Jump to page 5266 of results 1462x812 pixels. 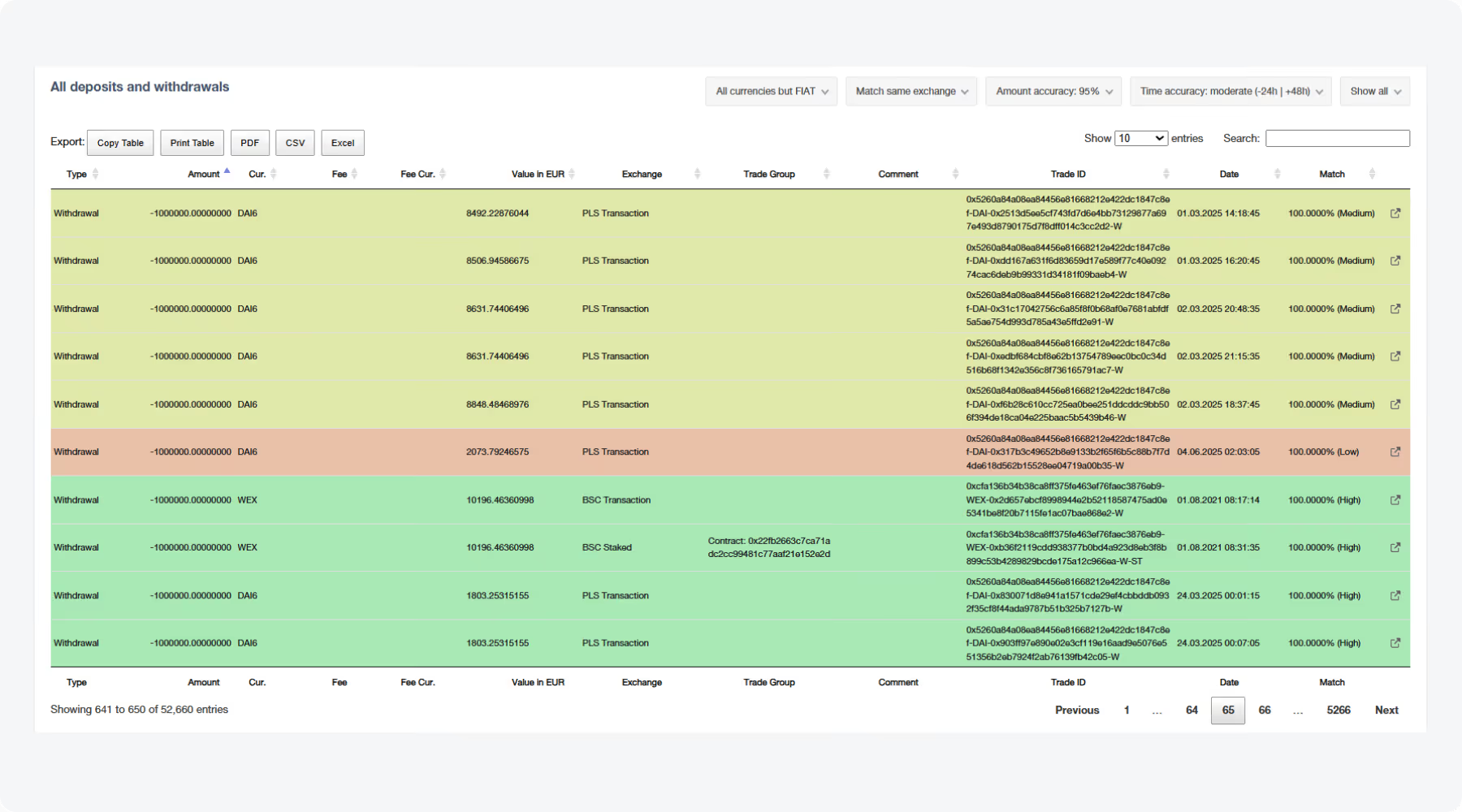point(1339,710)
